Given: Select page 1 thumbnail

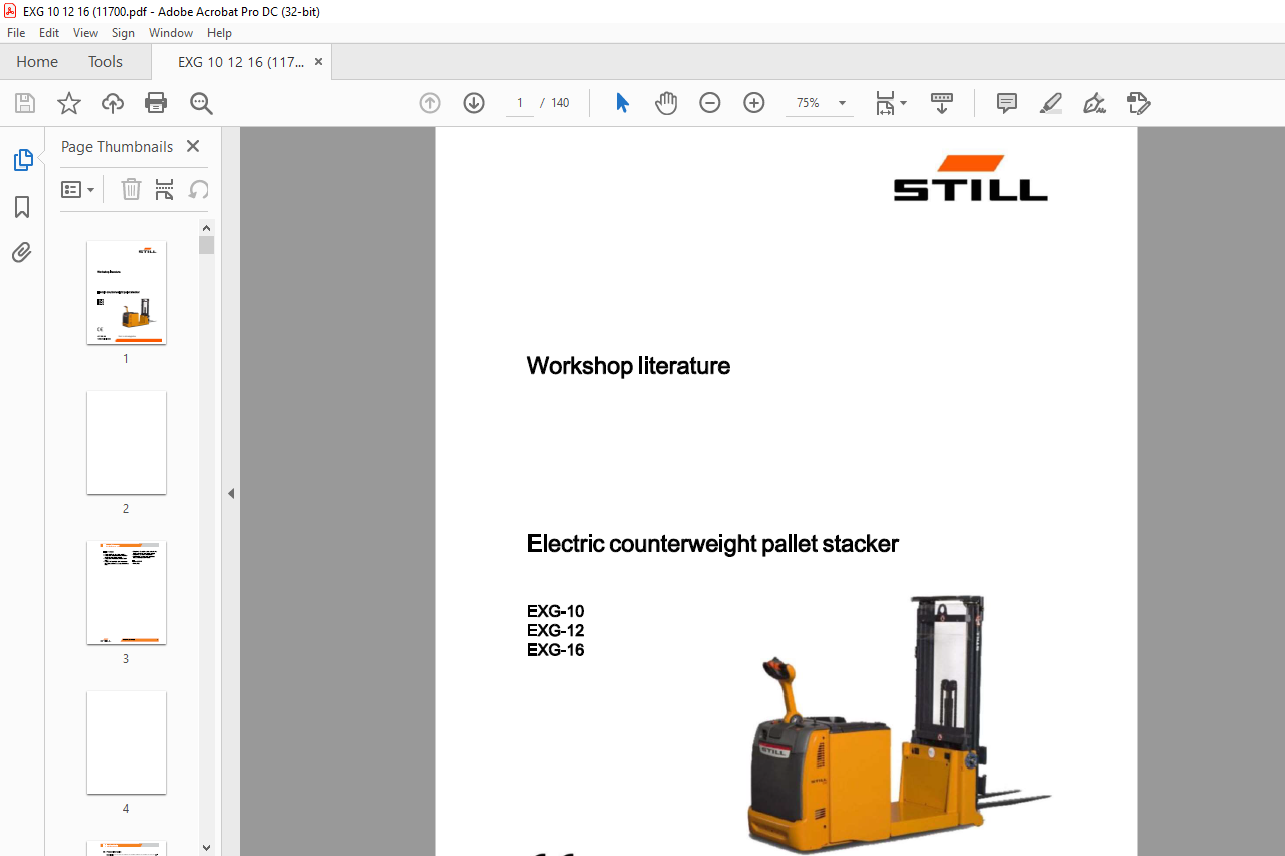Looking at the screenshot, I should click(126, 293).
